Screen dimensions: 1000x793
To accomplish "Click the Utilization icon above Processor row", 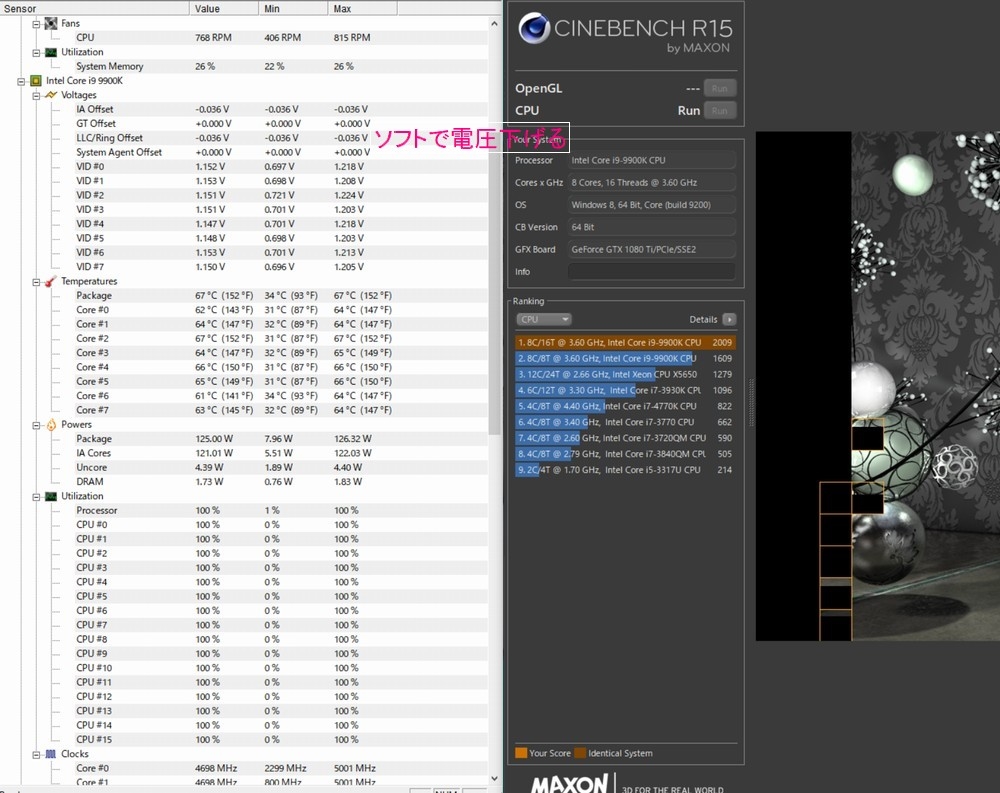I will [x=51, y=496].
